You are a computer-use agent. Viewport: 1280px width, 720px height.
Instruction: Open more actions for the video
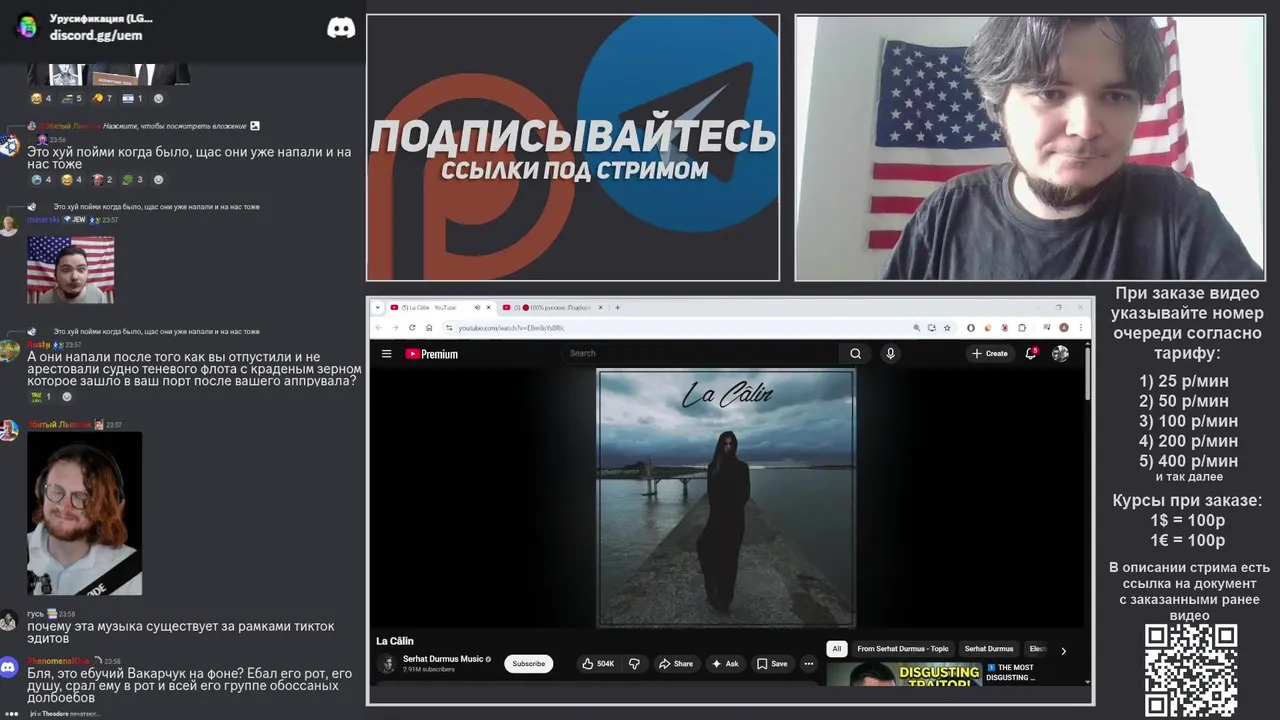click(808, 663)
